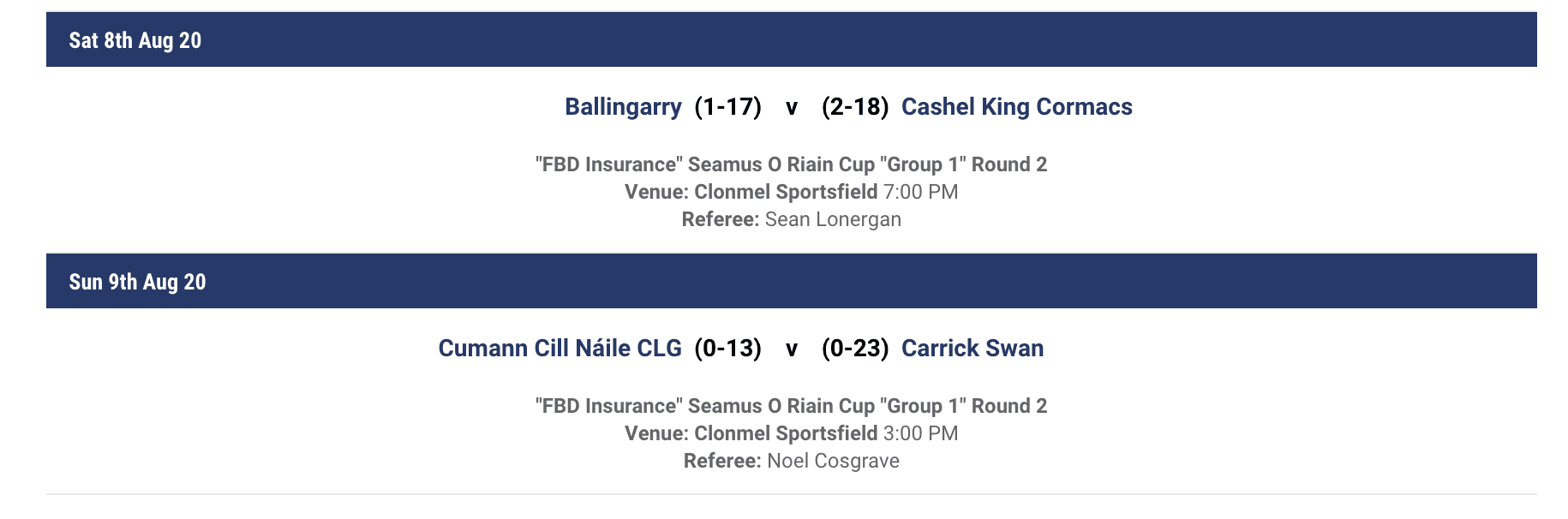Open the Carrick Swan team link

pos(973,349)
